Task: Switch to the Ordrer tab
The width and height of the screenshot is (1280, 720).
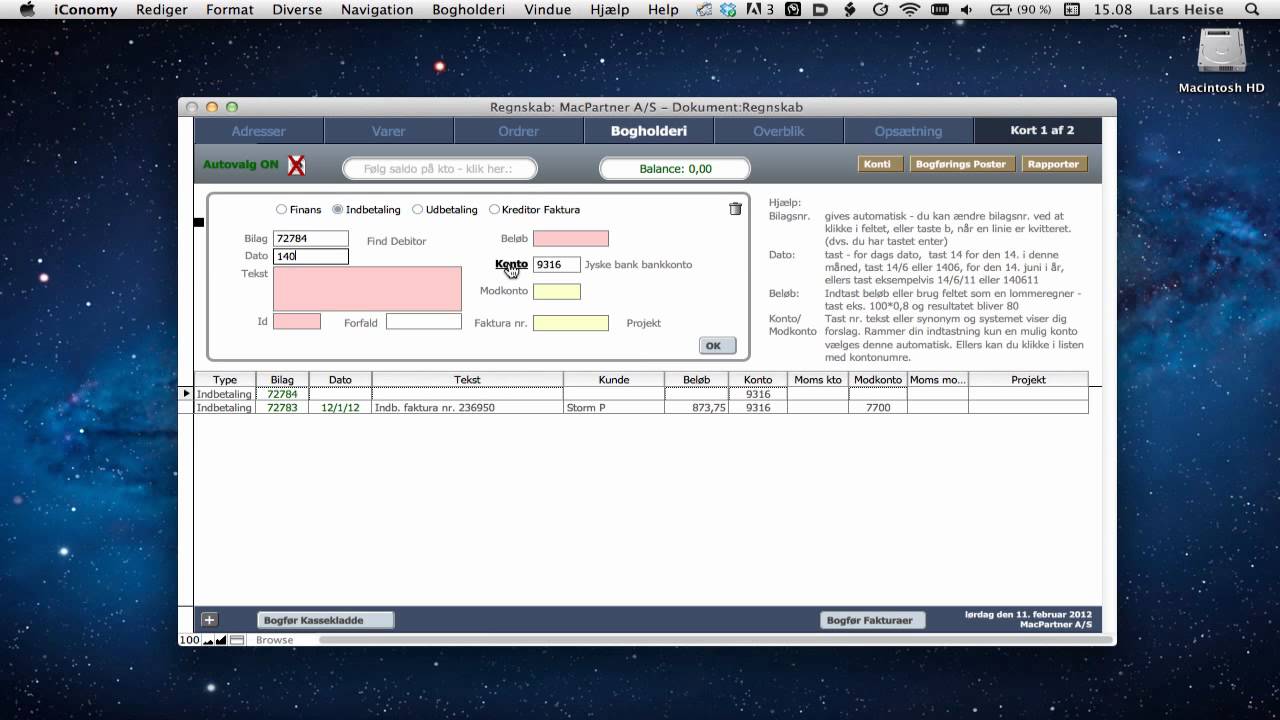Action: [519, 131]
